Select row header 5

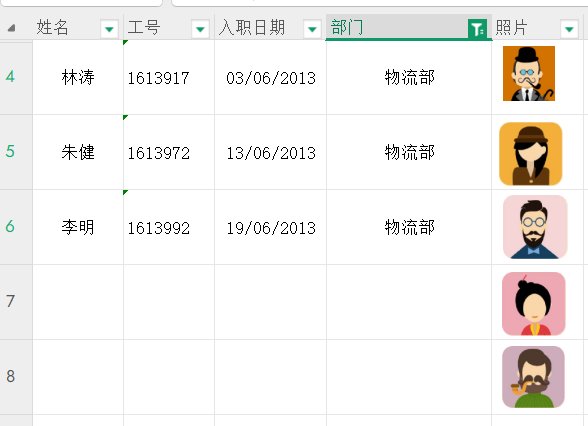(x=16, y=152)
